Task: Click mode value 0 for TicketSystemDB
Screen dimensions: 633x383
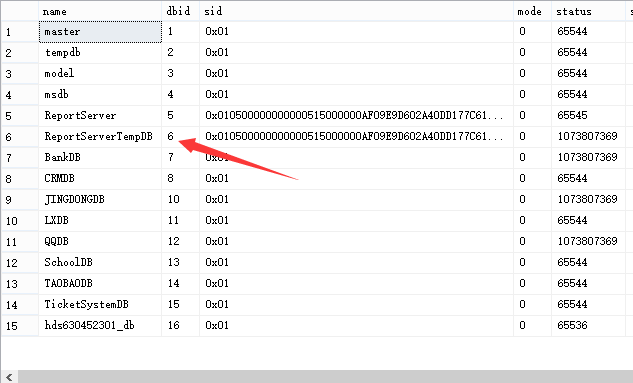Action: point(532,304)
